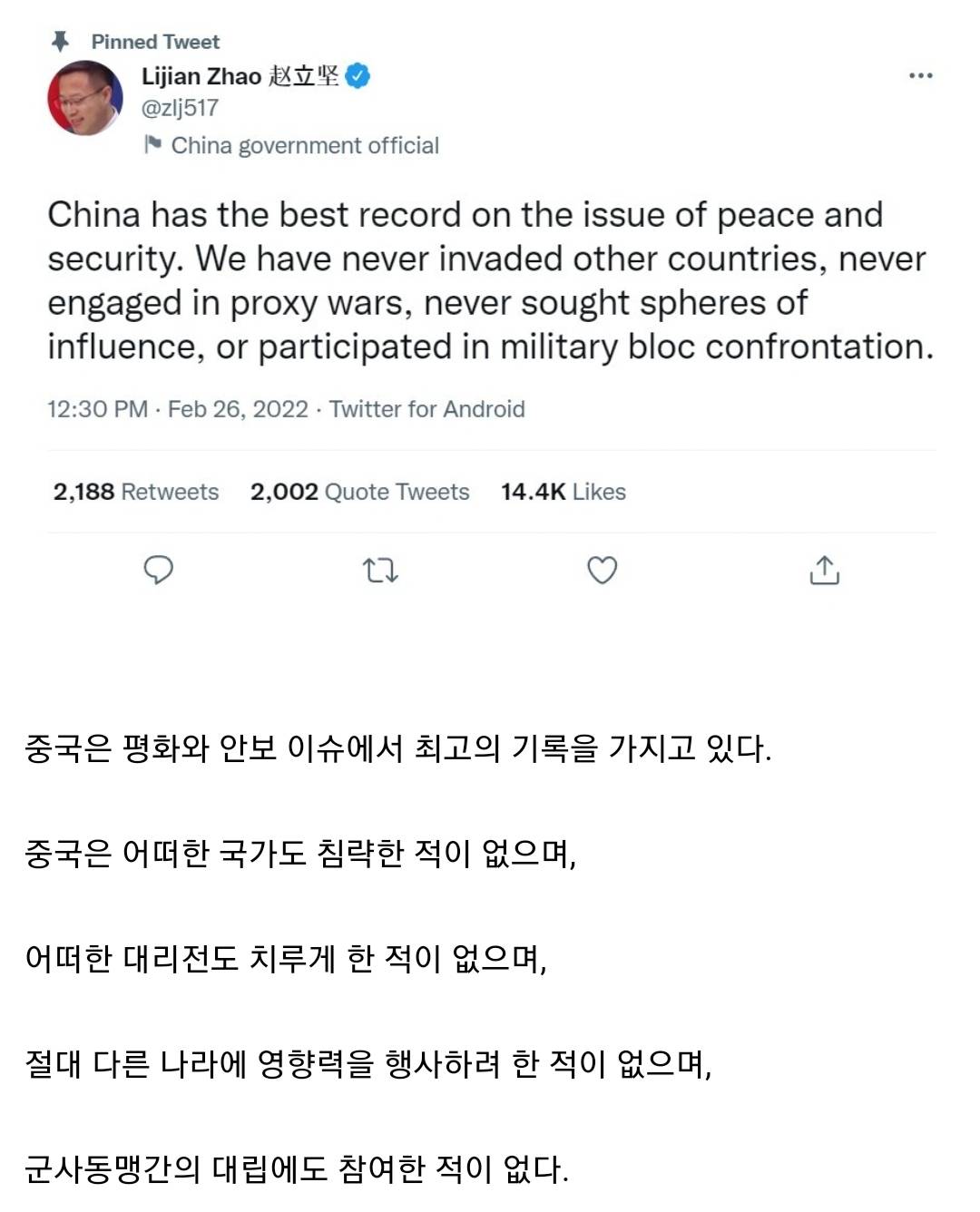Click the government official flag icon
The image size is (980, 1212).
tap(153, 145)
